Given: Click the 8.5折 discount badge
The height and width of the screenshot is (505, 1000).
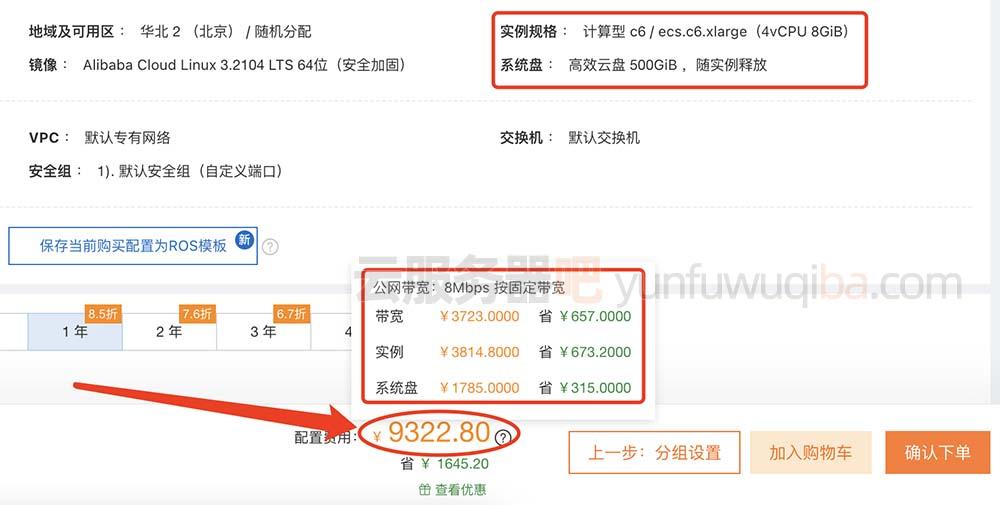Looking at the screenshot, I should tap(103, 314).
